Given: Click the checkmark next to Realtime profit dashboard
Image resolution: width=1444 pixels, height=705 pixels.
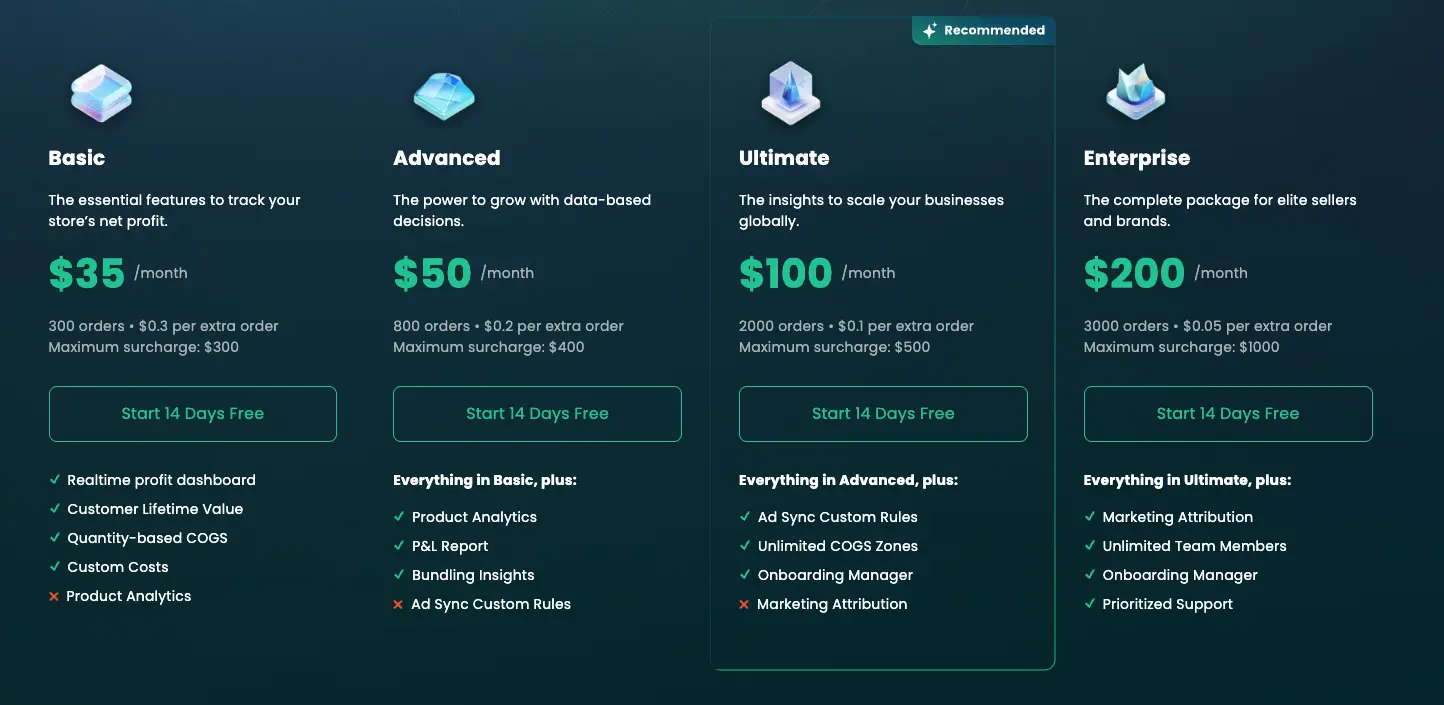Looking at the screenshot, I should click(x=55, y=480).
